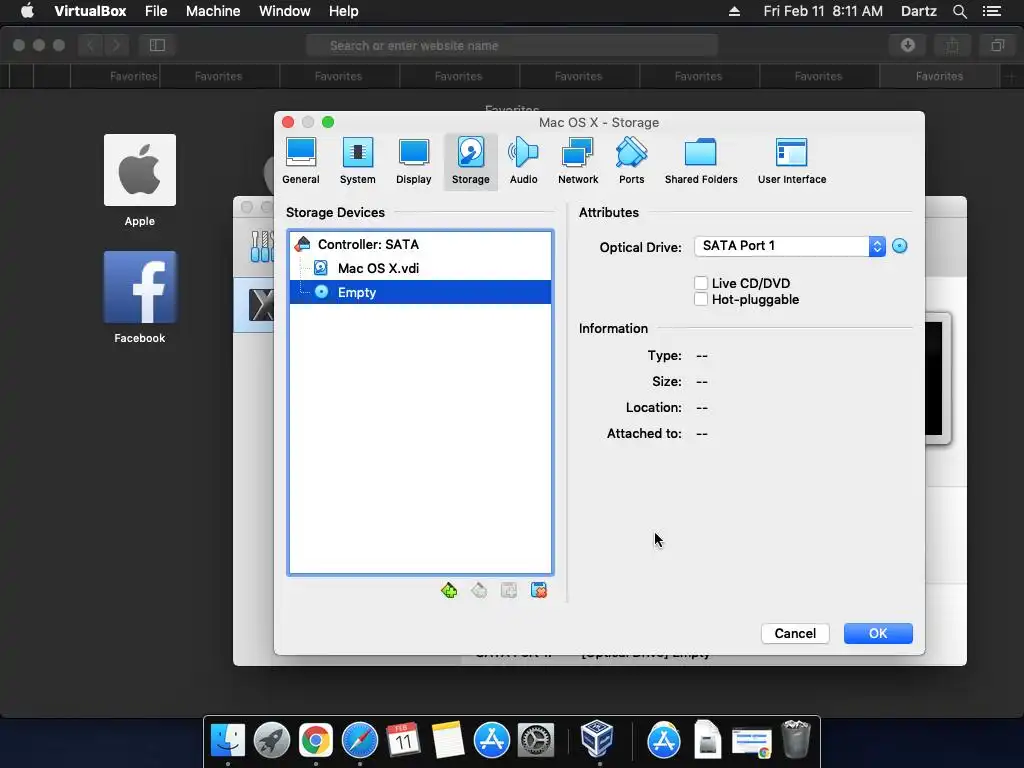The height and width of the screenshot is (768, 1024).
Task: Select the Empty optical drive entry
Action: pos(421,292)
